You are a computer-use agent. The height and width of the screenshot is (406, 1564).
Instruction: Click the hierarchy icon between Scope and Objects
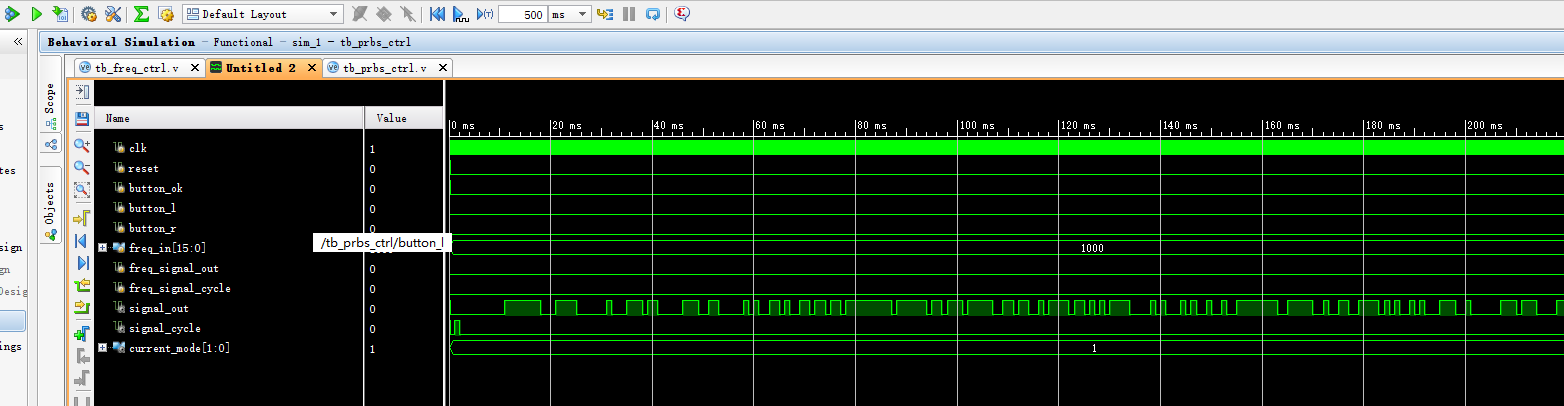51,145
